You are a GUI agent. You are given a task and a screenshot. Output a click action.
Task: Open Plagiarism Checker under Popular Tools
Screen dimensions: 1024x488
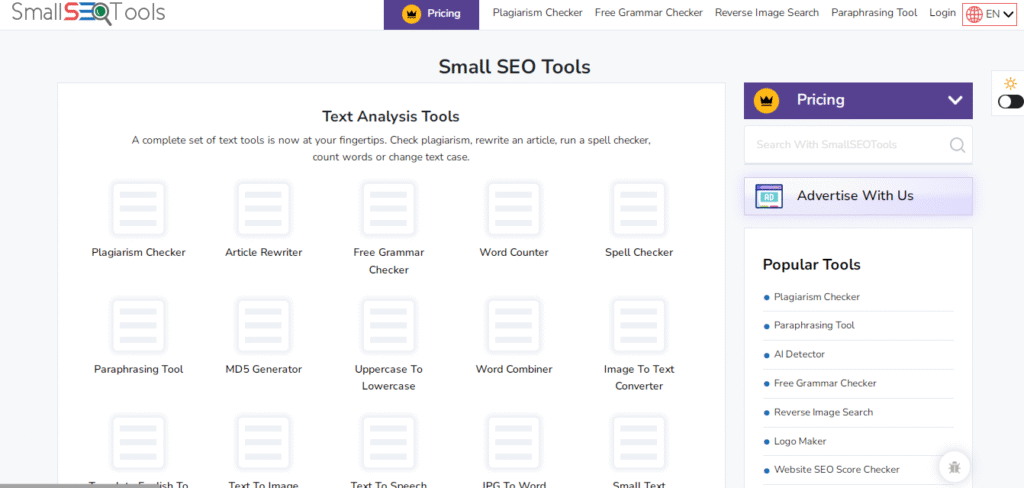pyautogui.click(x=817, y=297)
